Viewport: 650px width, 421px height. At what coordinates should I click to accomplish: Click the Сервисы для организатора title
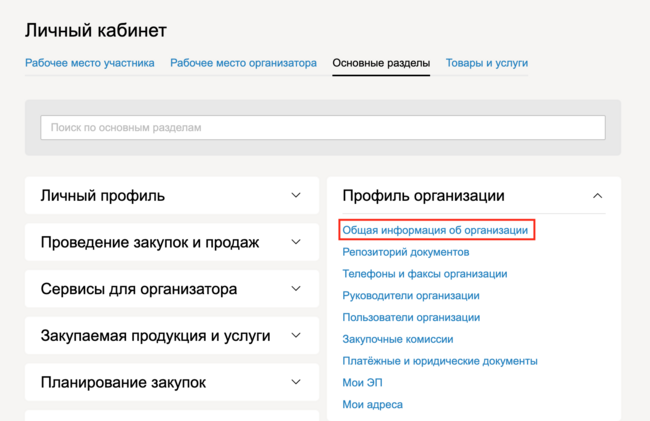click(139, 289)
